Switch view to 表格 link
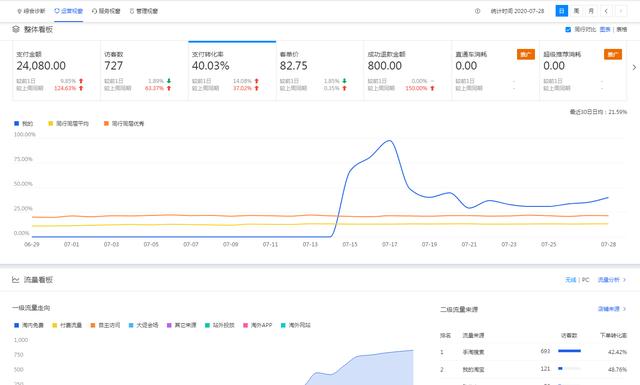Image resolution: width=640 pixels, height=385 pixels. [622, 29]
